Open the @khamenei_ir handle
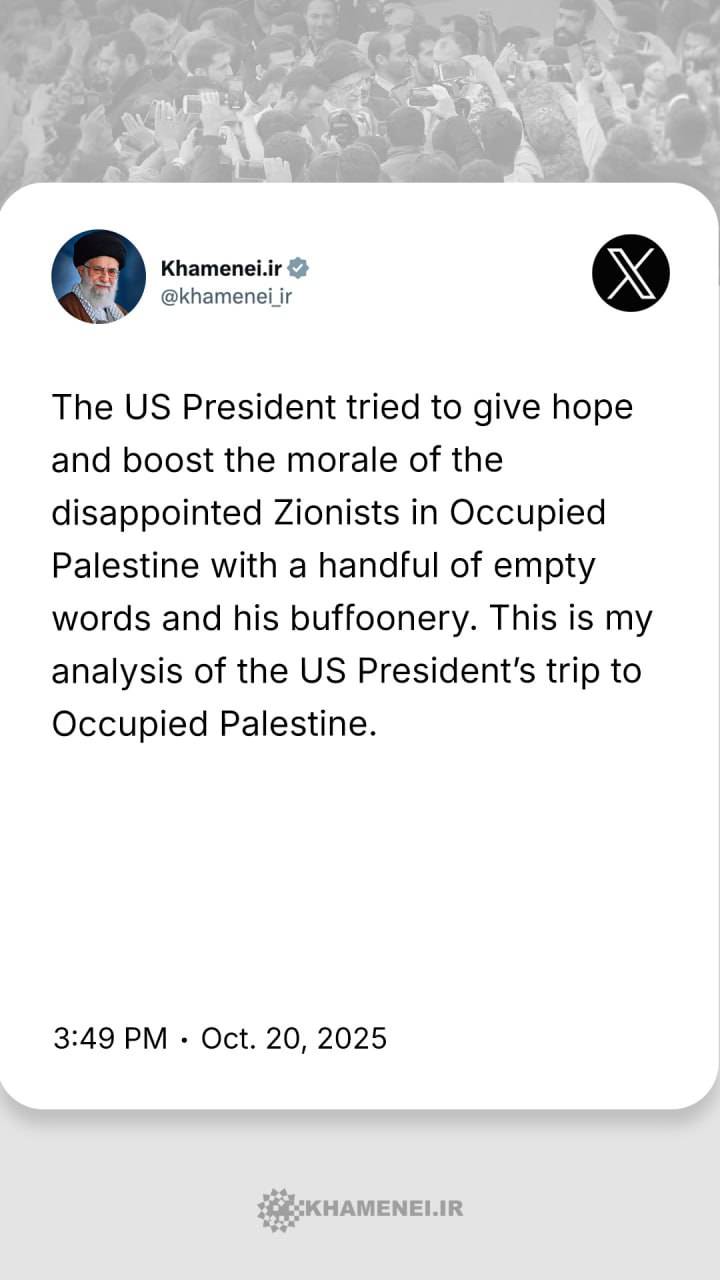720x1280 pixels. click(x=226, y=296)
